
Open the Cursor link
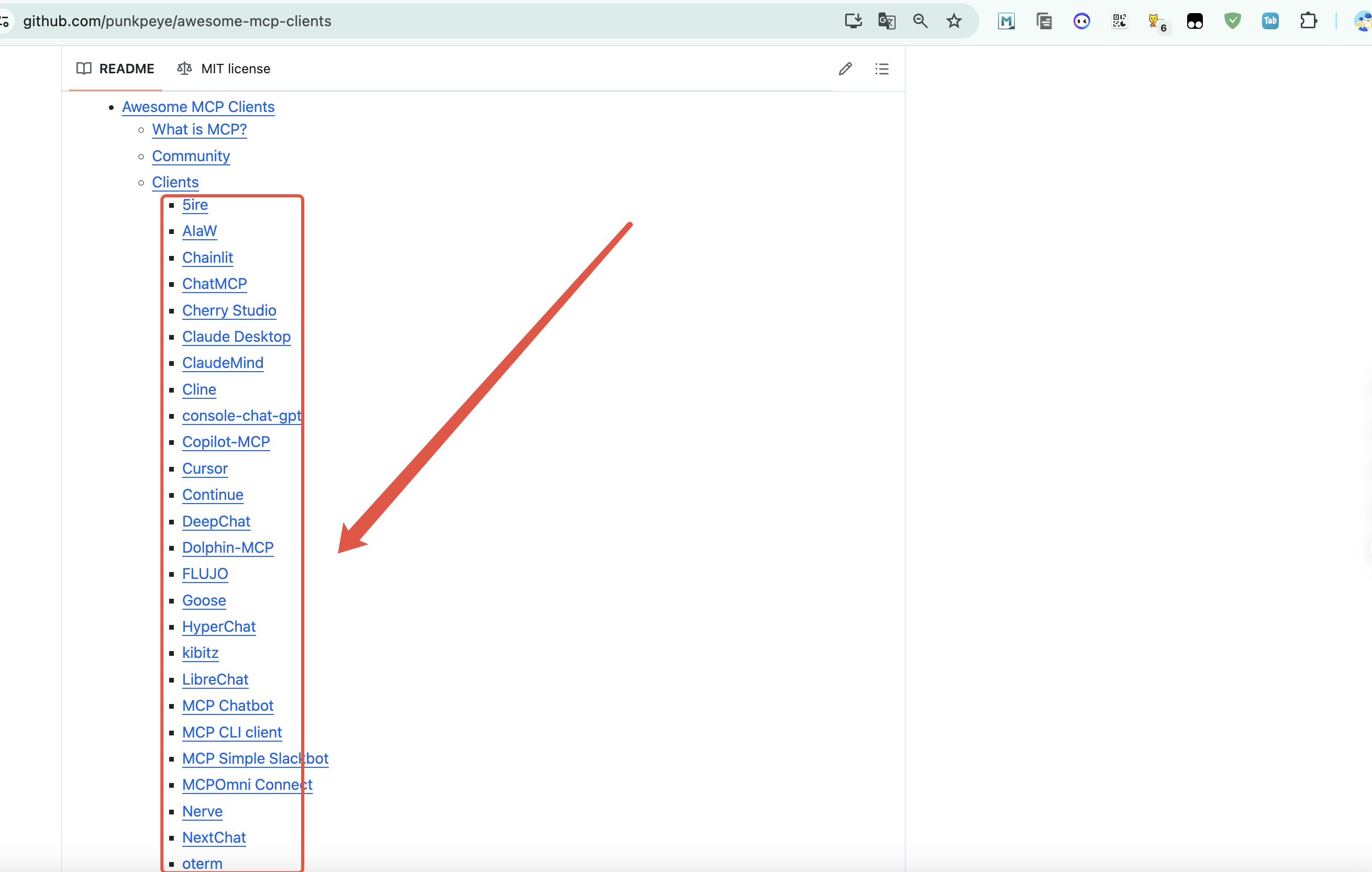pos(205,469)
